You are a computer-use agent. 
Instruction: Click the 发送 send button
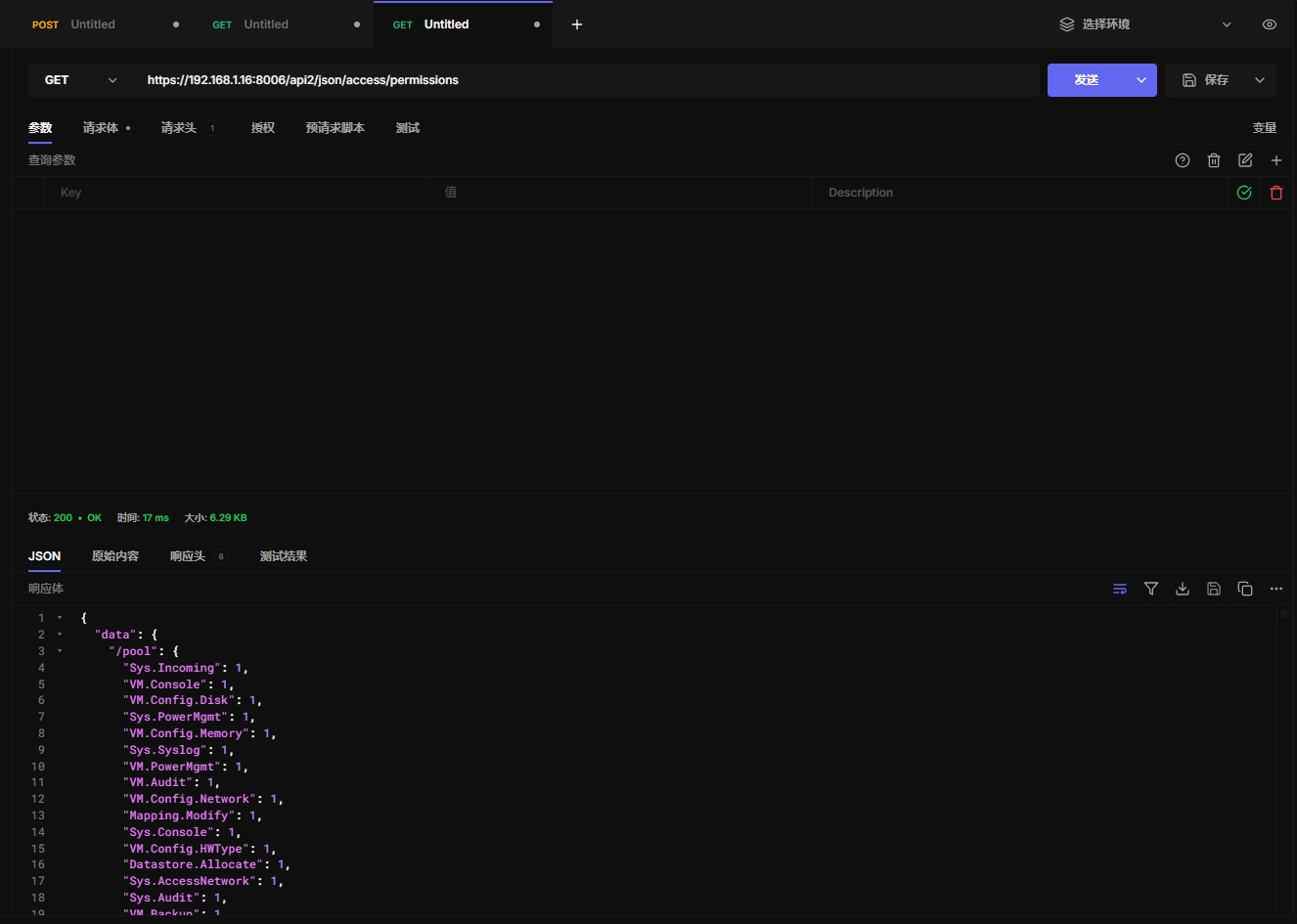[1087, 80]
